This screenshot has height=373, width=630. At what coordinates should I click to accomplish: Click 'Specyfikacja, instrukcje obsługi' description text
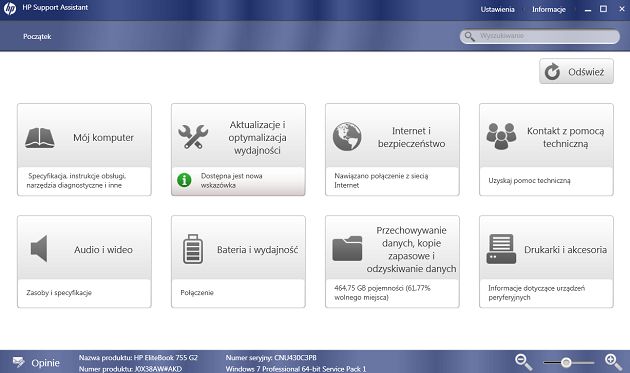click(x=76, y=180)
